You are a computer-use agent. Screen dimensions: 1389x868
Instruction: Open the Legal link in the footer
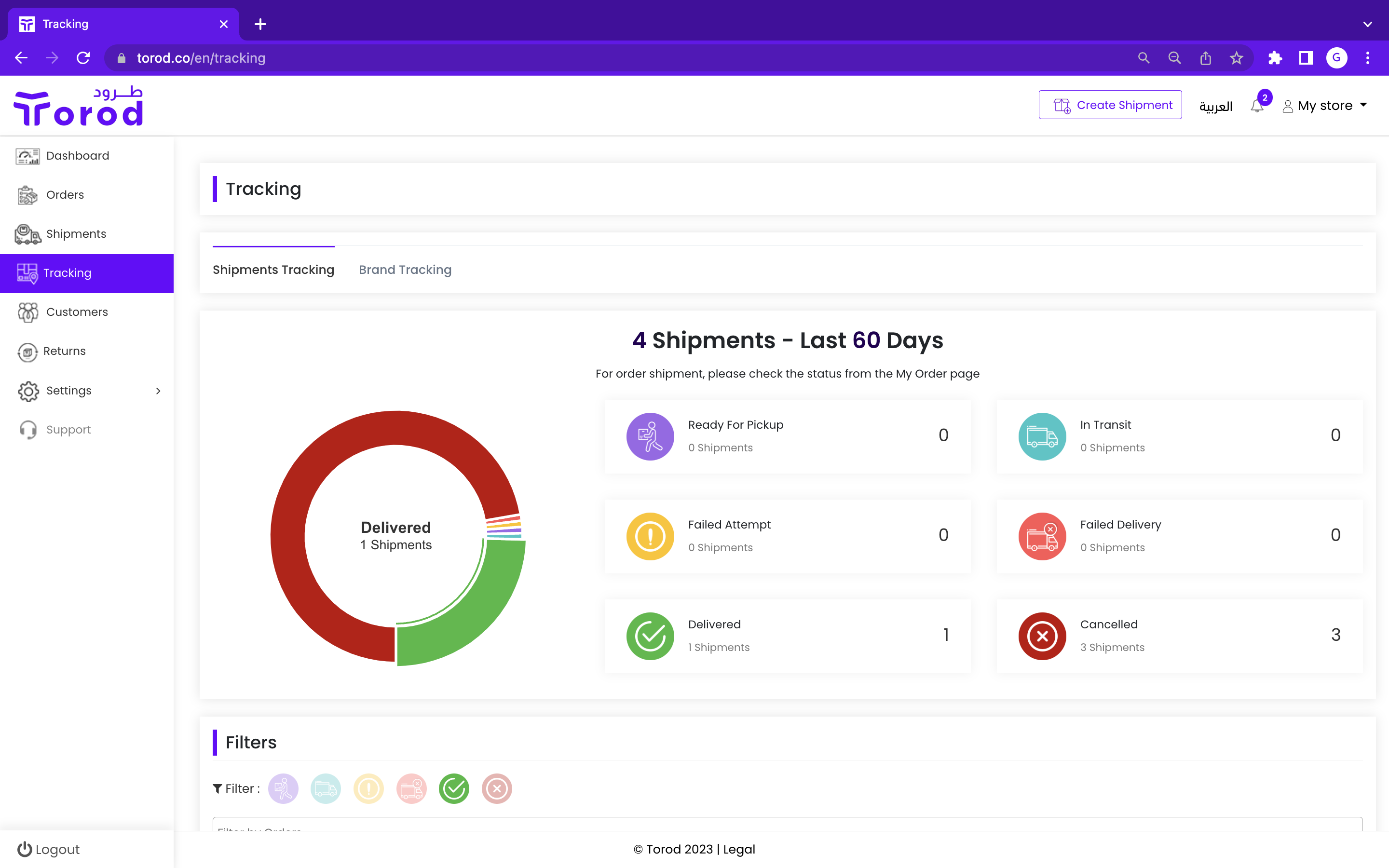[739, 849]
